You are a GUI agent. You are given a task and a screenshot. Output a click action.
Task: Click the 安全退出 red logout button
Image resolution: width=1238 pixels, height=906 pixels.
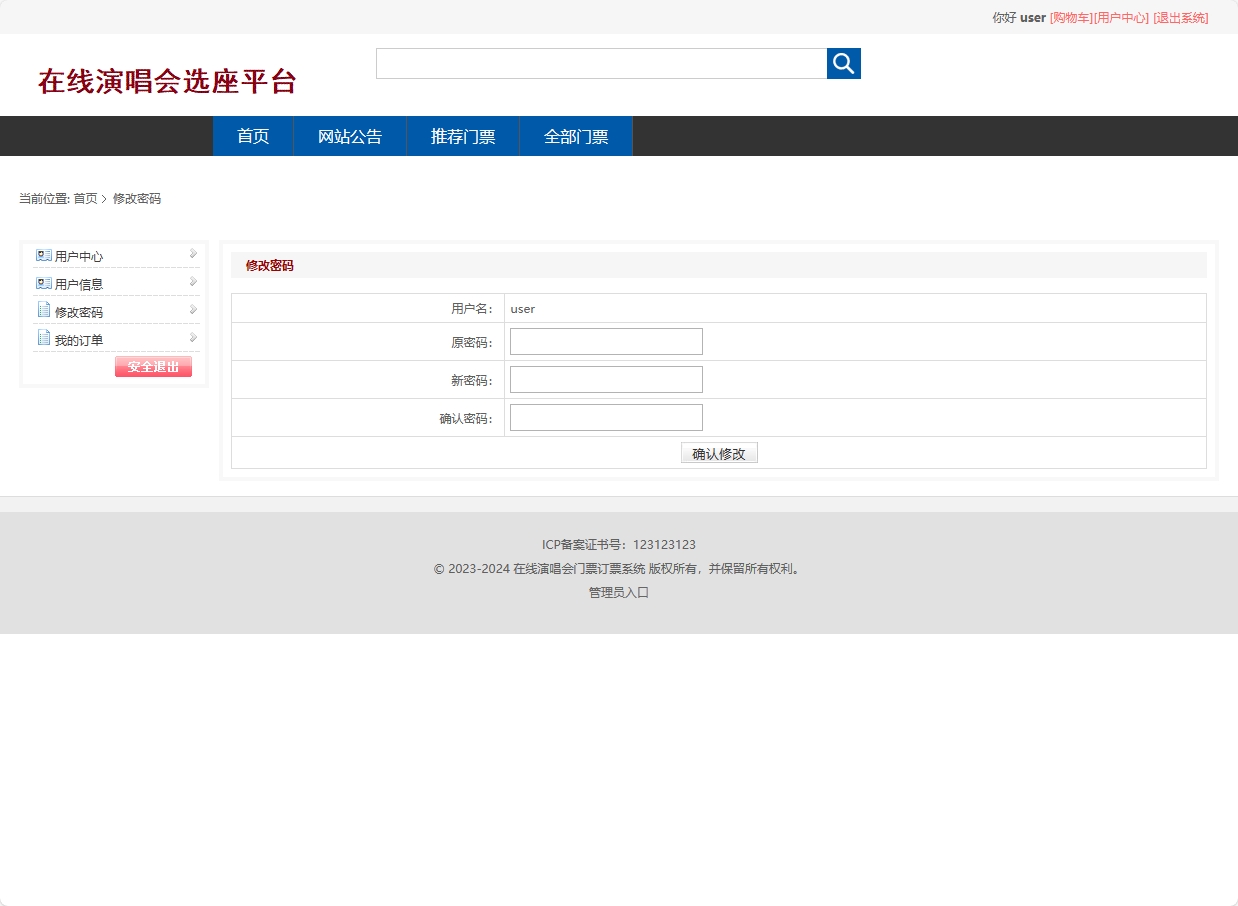(x=153, y=366)
